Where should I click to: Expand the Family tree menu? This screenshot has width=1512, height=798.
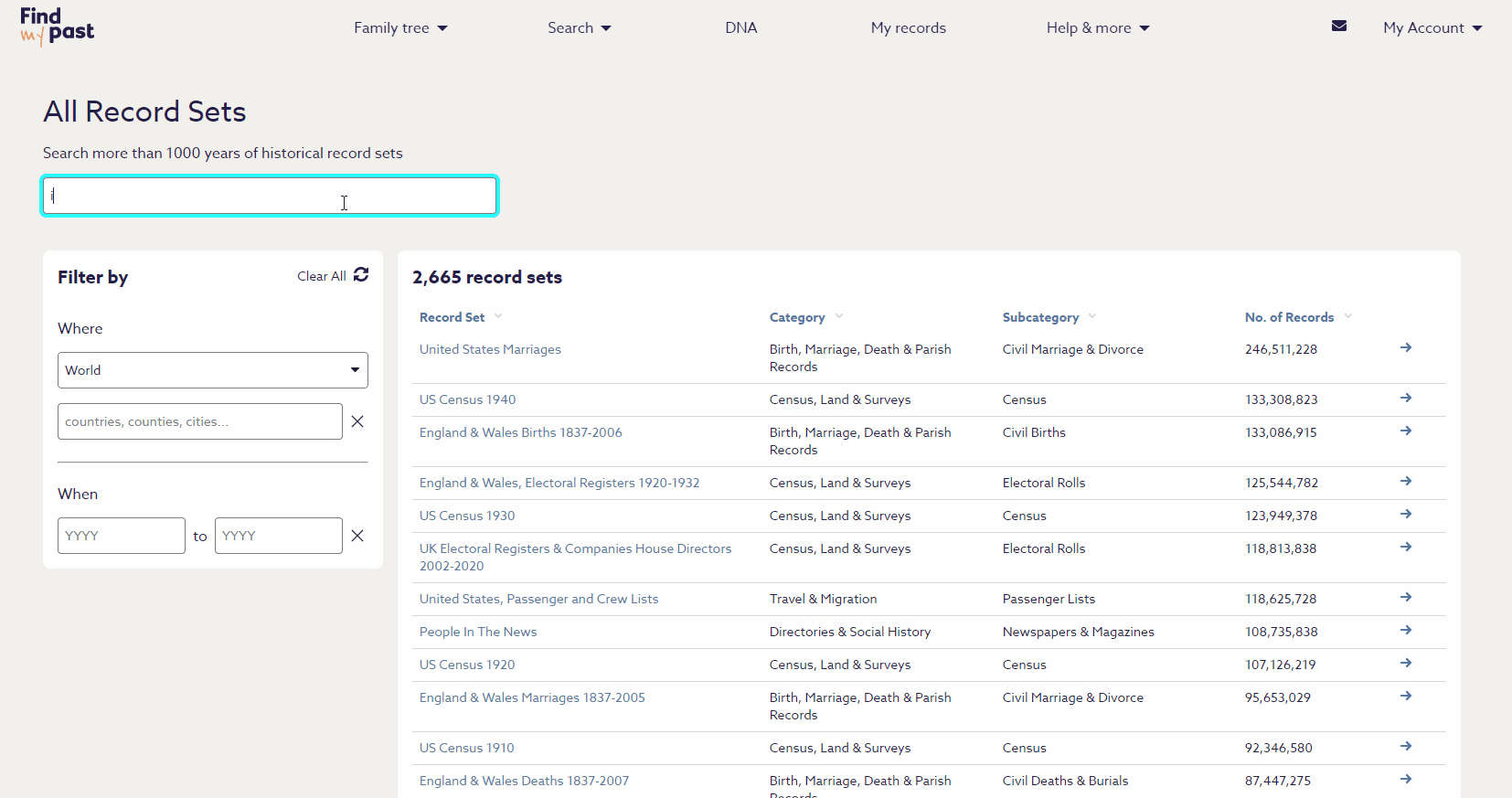pyautogui.click(x=400, y=28)
